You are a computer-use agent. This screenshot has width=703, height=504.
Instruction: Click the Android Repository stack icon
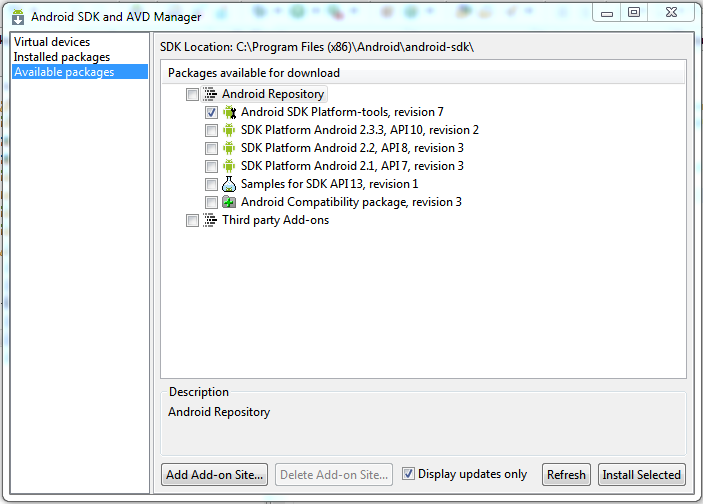(210, 94)
